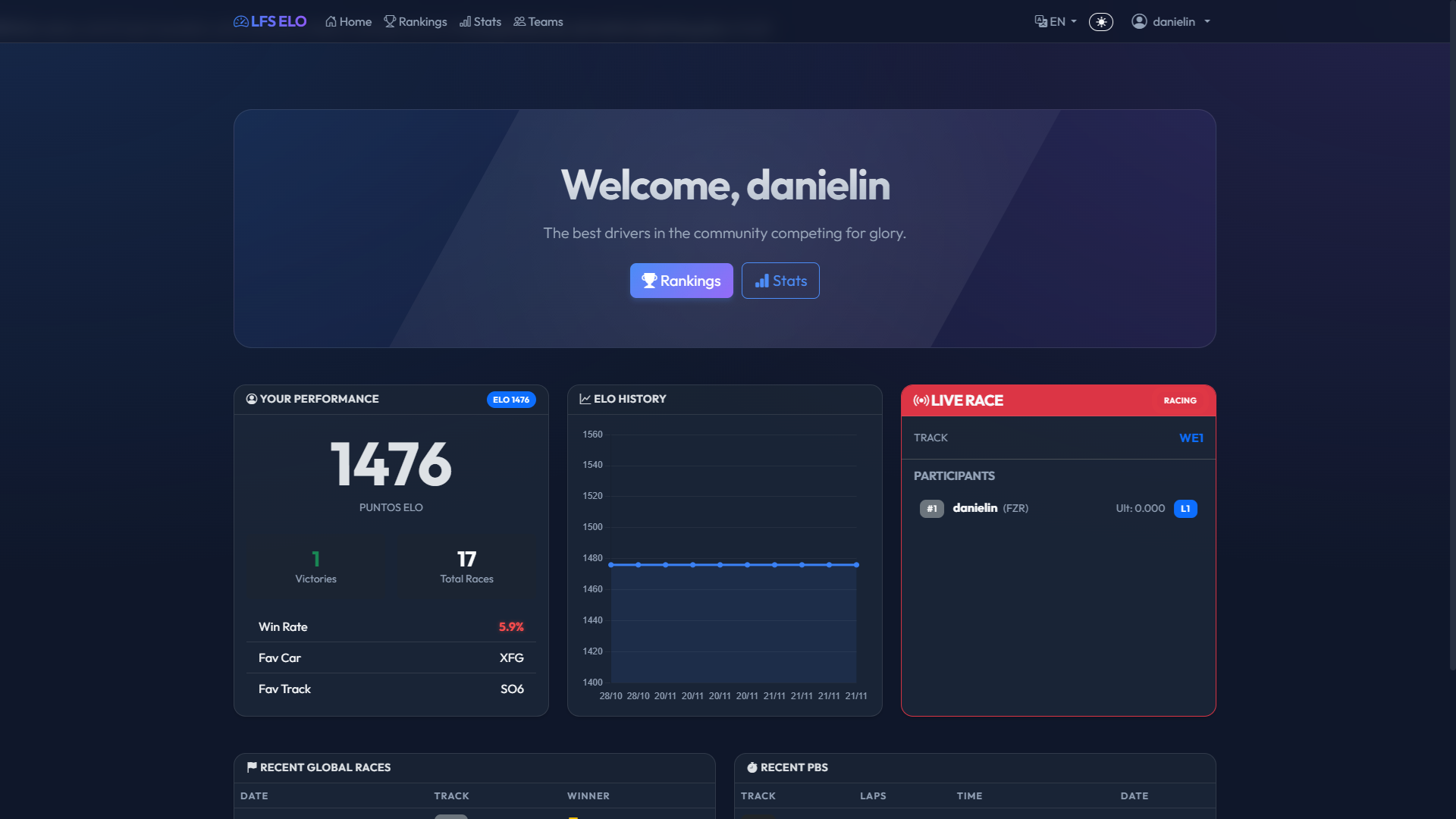Click the page vertical scrollbar
This screenshot has width=1456, height=819.
1451,334
